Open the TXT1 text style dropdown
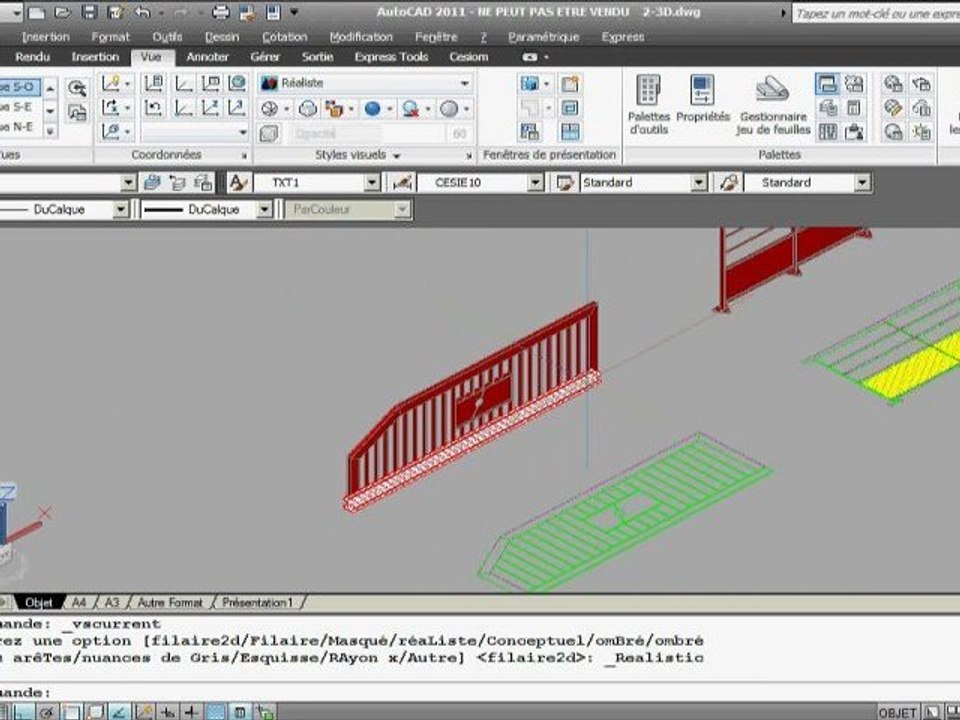The width and height of the screenshot is (960, 720). (372, 182)
